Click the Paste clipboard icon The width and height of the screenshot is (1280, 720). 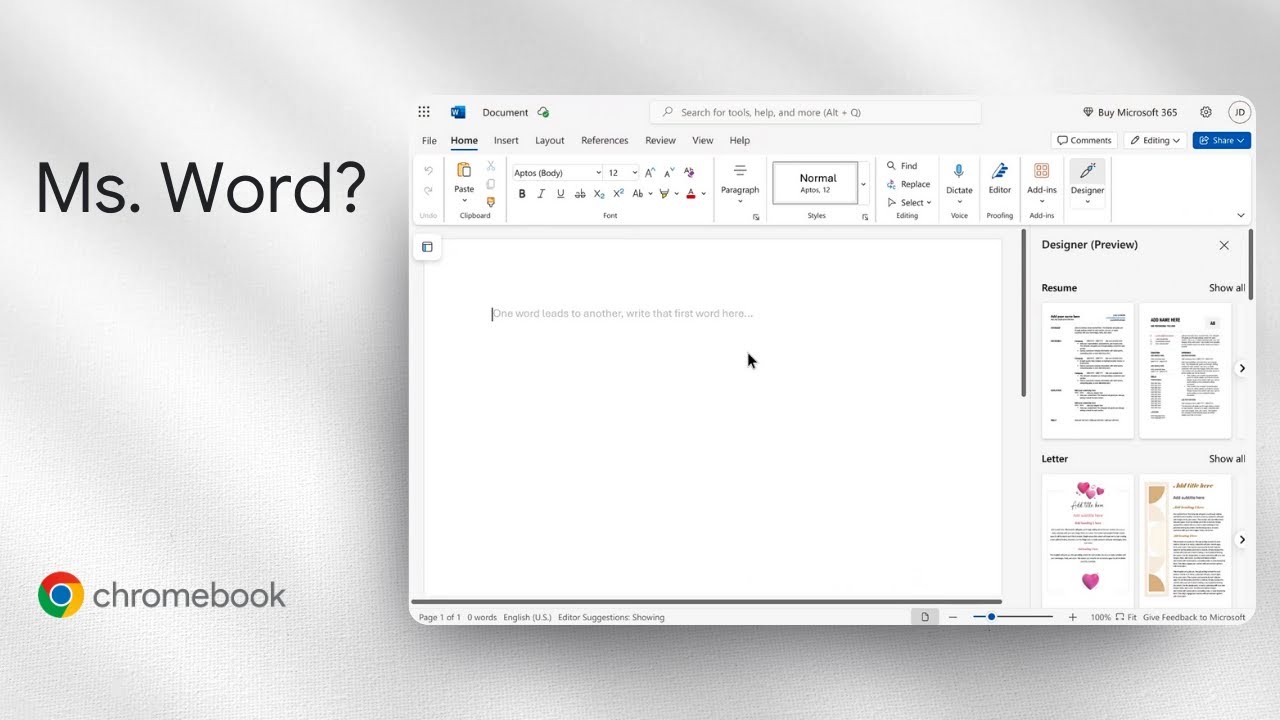tap(464, 170)
